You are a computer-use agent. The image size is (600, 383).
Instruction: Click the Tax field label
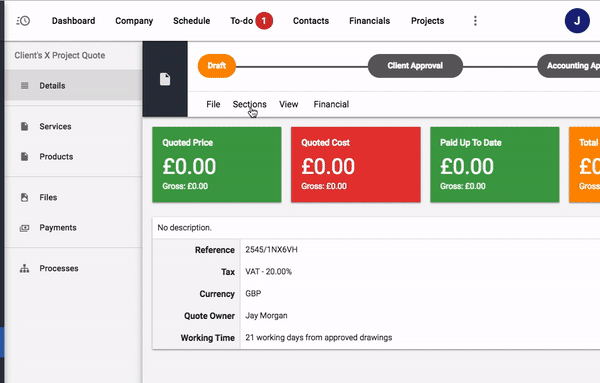(228, 272)
